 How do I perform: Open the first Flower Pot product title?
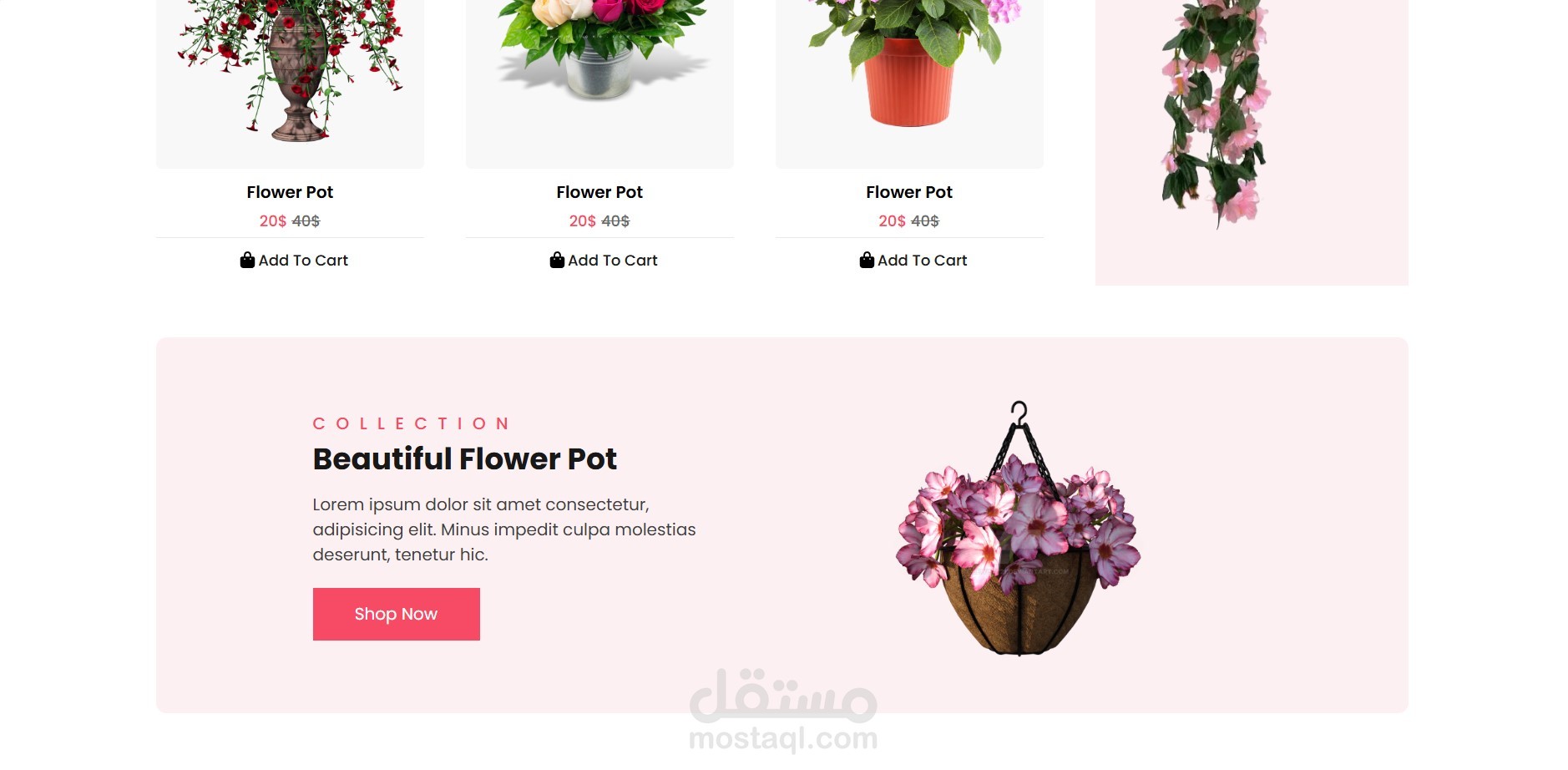(x=290, y=192)
